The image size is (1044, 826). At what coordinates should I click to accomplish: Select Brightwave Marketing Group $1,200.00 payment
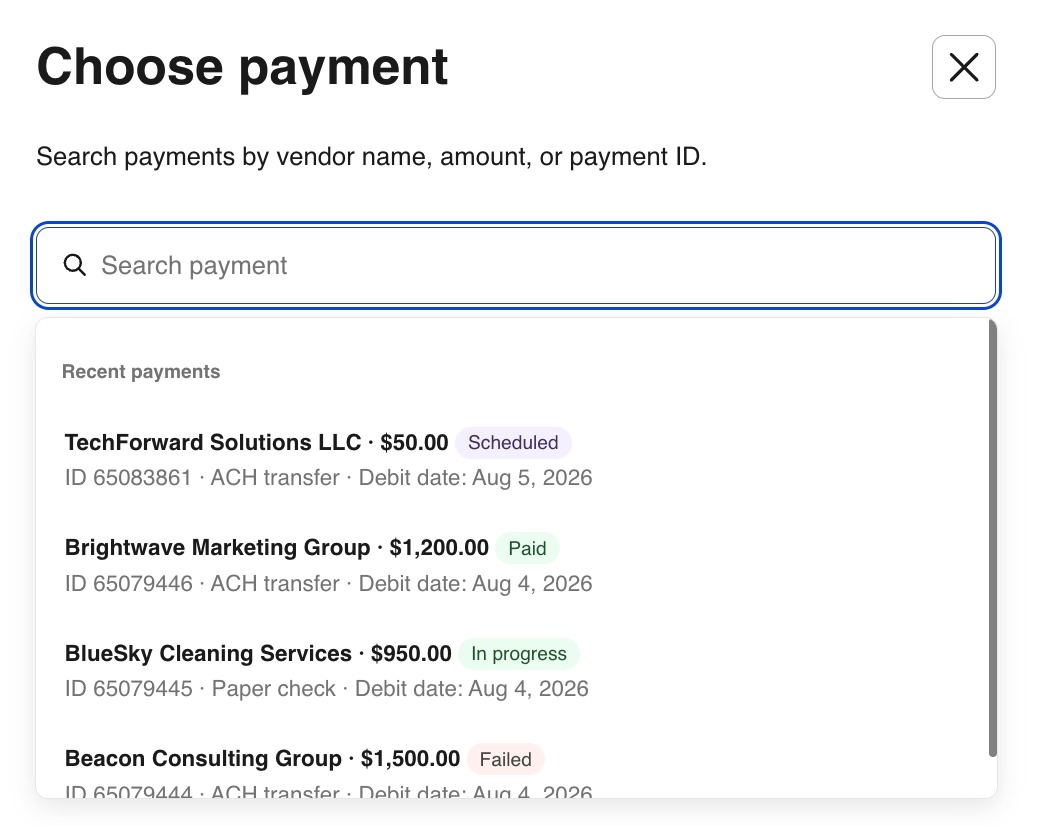513,565
